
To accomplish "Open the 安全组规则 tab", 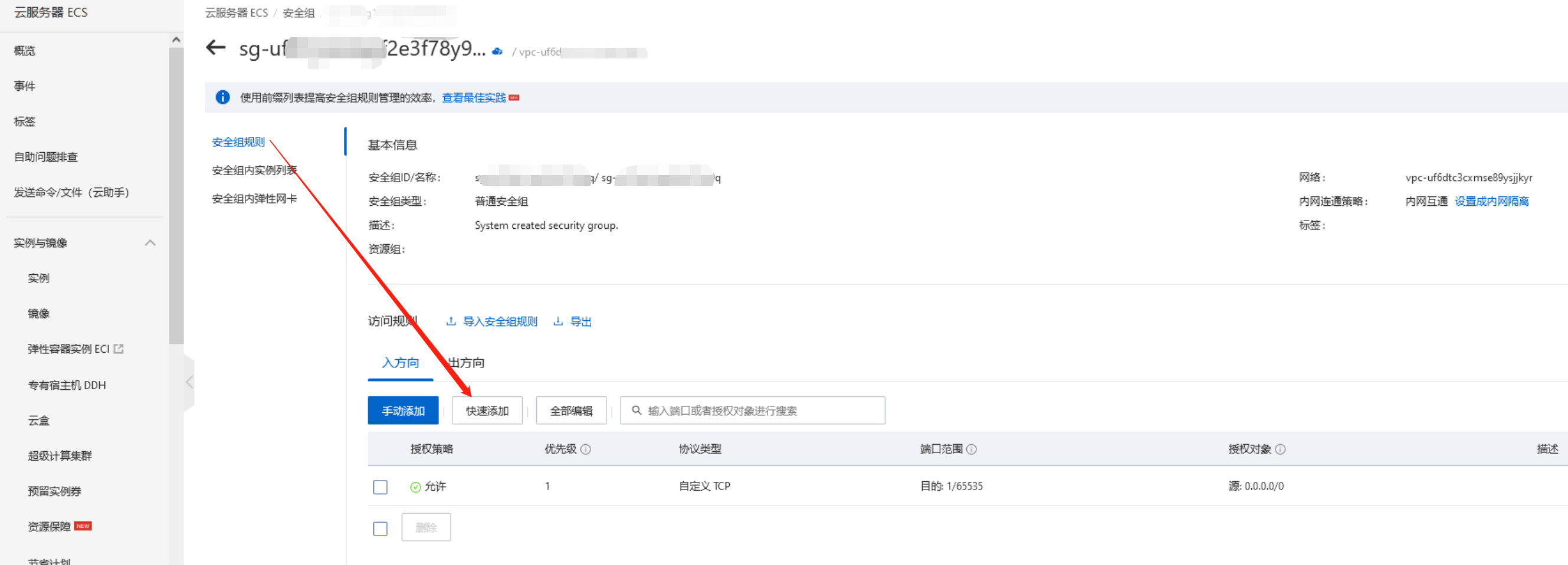I will 238,142.
